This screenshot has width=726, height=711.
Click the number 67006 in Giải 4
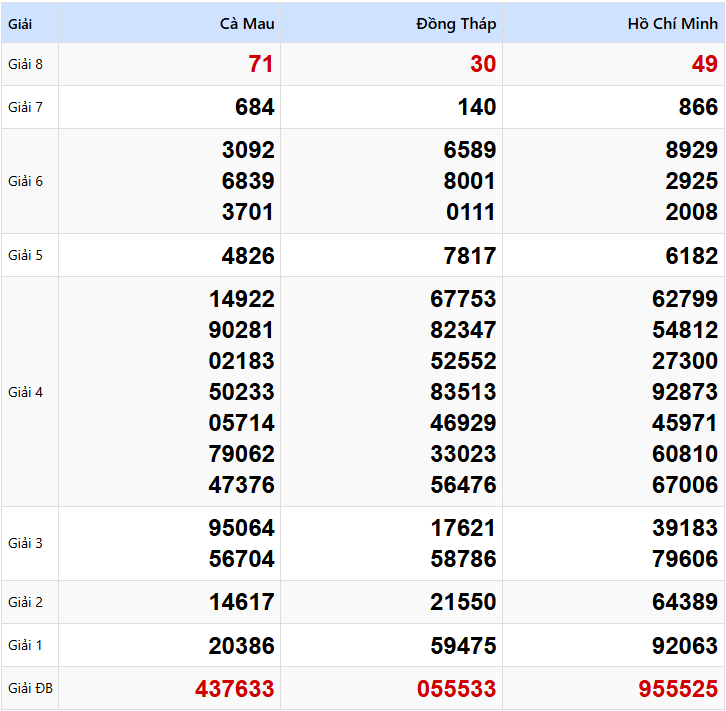point(685,485)
